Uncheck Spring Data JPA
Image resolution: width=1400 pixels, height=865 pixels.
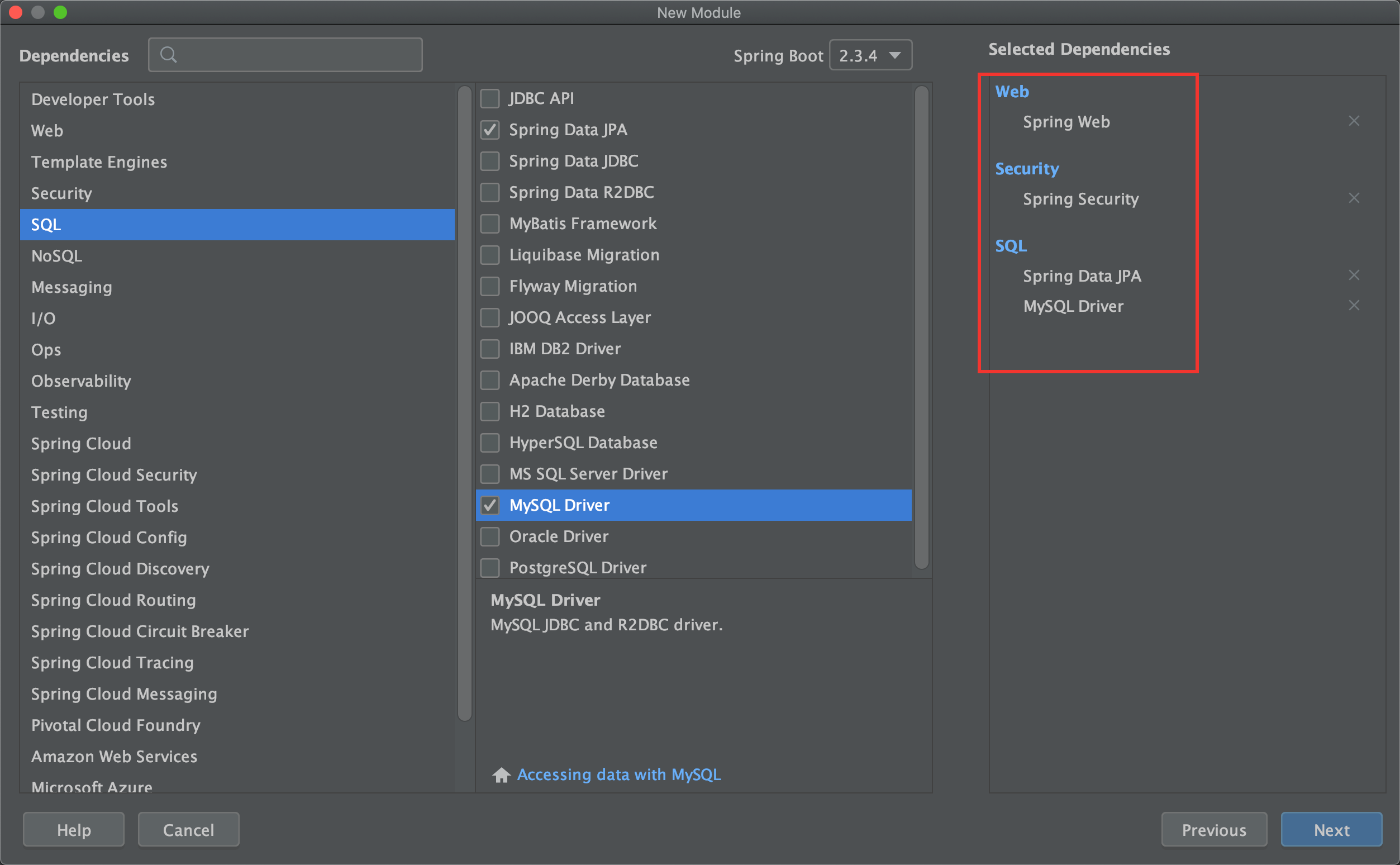[489, 130]
